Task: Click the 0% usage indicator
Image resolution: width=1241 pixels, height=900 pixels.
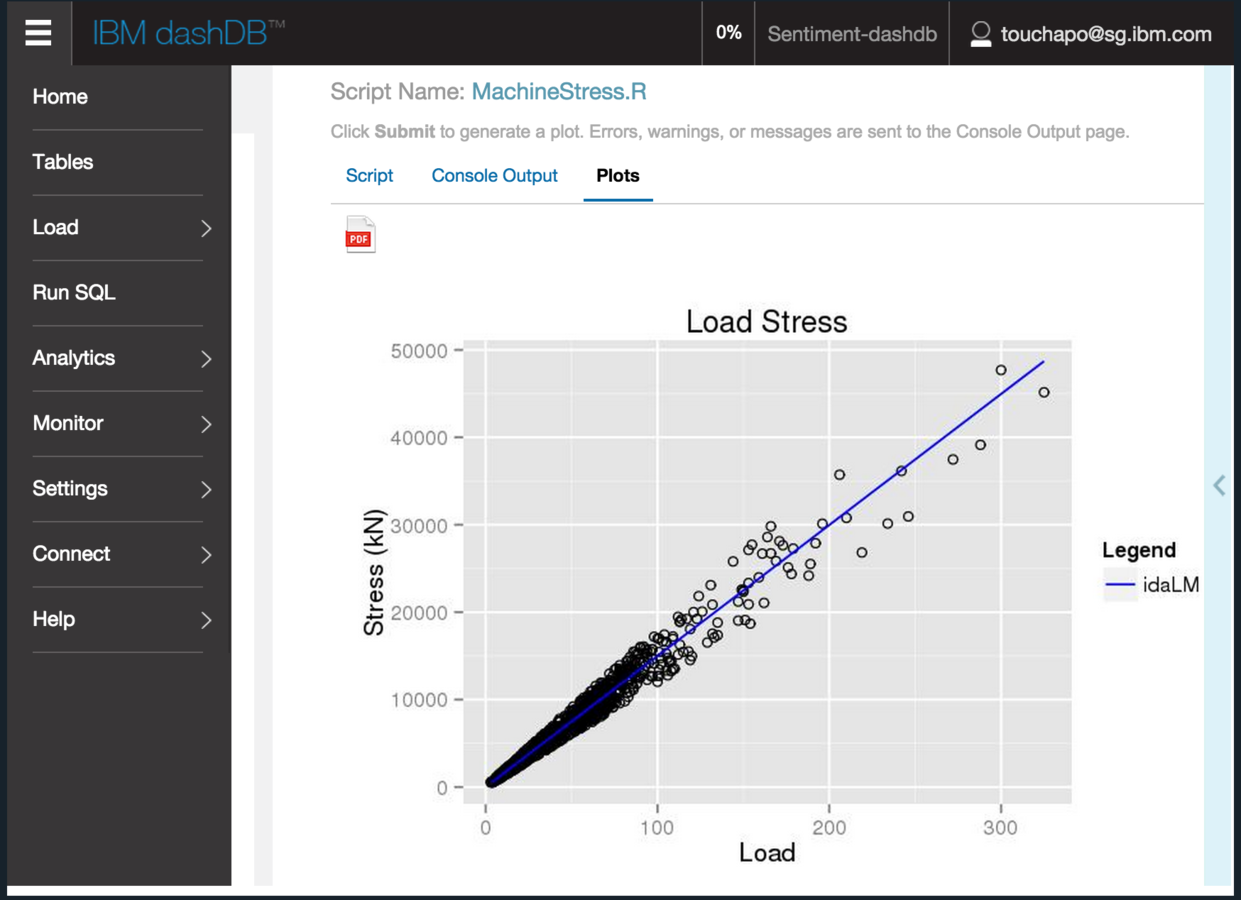Action: click(x=729, y=33)
